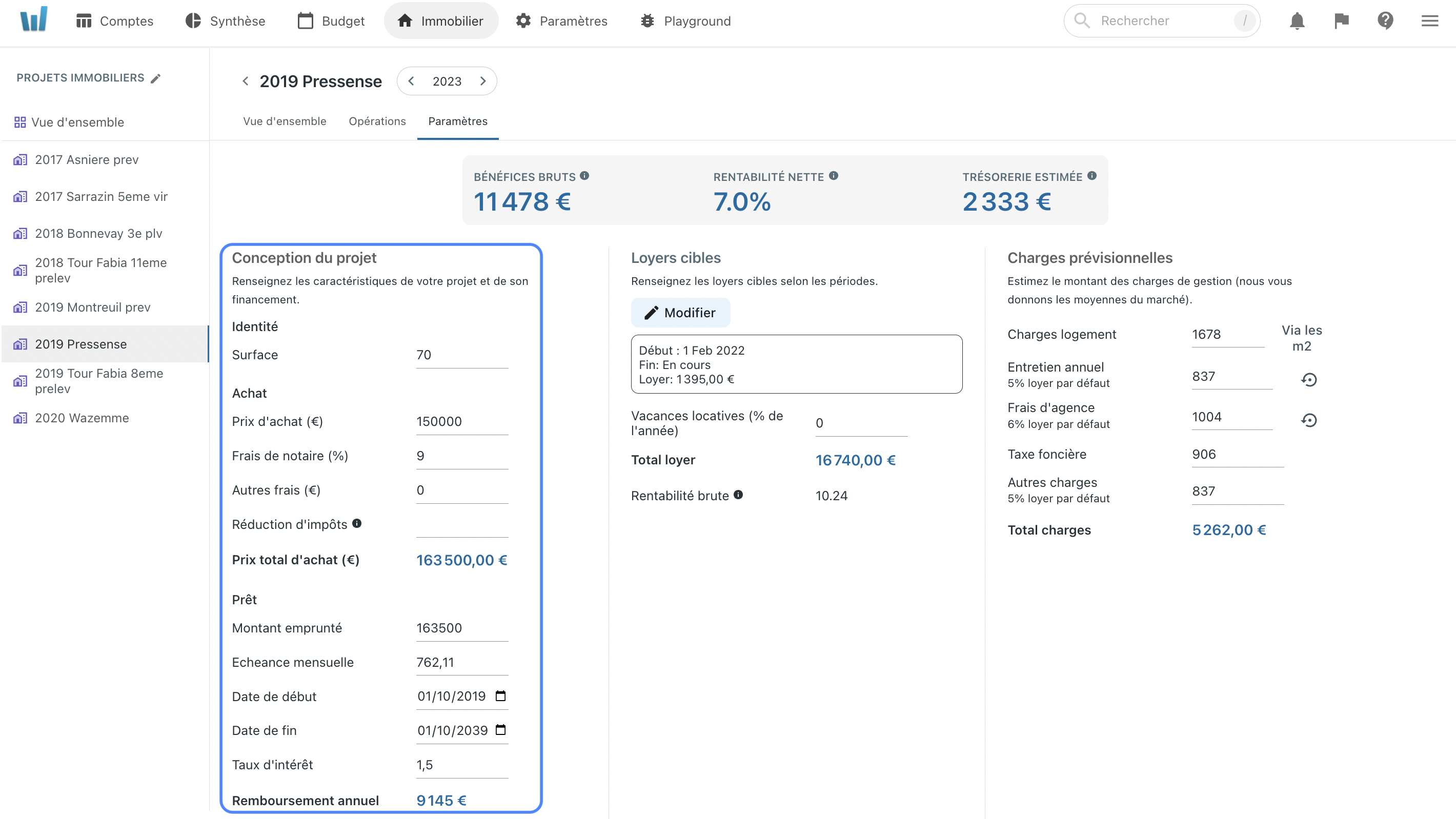
Task: Toggle the date picker for Date de début
Action: (x=503, y=696)
